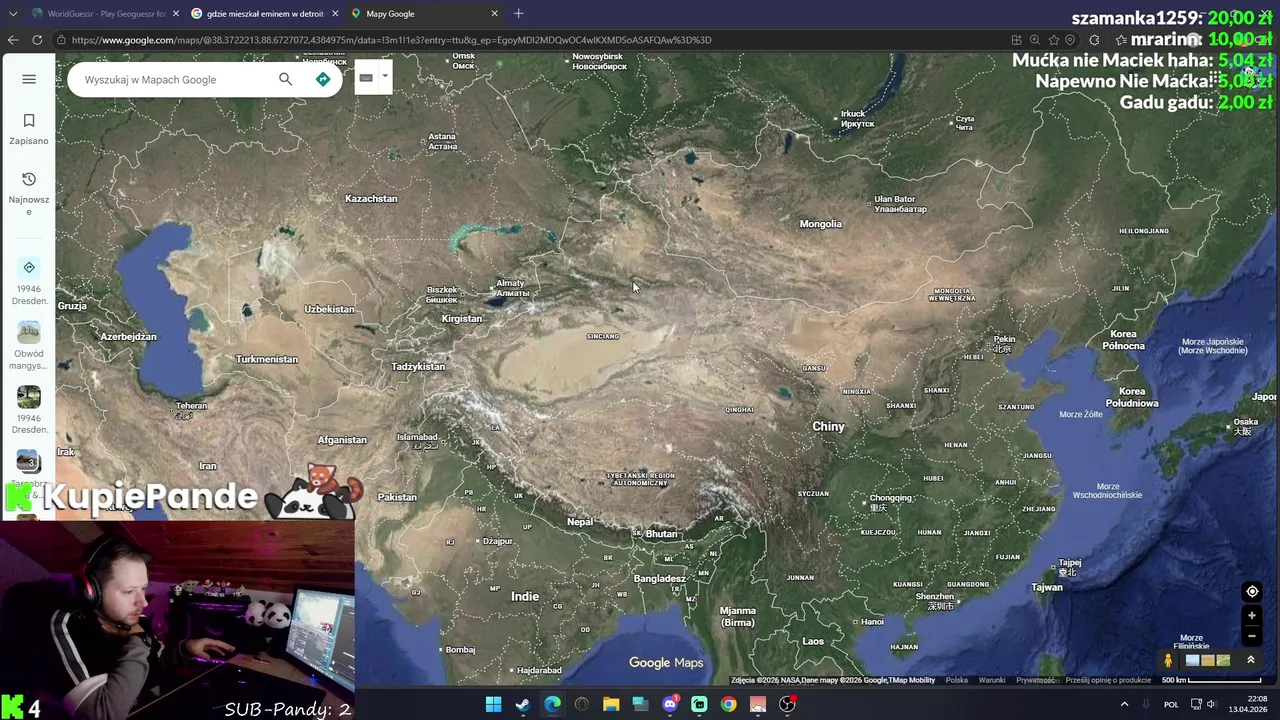The height and width of the screenshot is (720, 1280).
Task: Open the Warunki terms link
Action: [992, 680]
